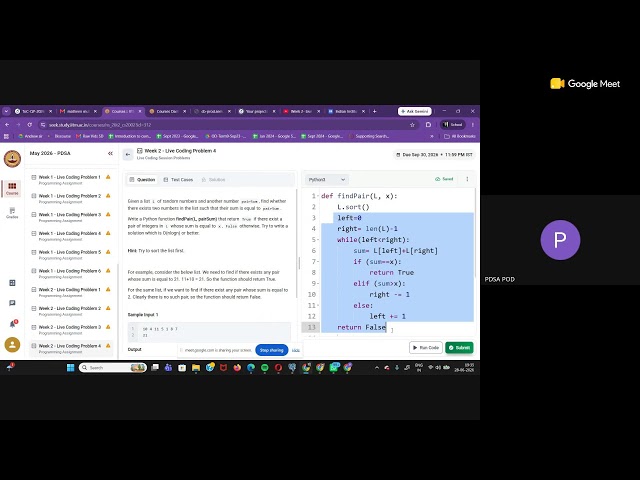
Task: Open the browser tab search dropdown
Action: (6, 111)
